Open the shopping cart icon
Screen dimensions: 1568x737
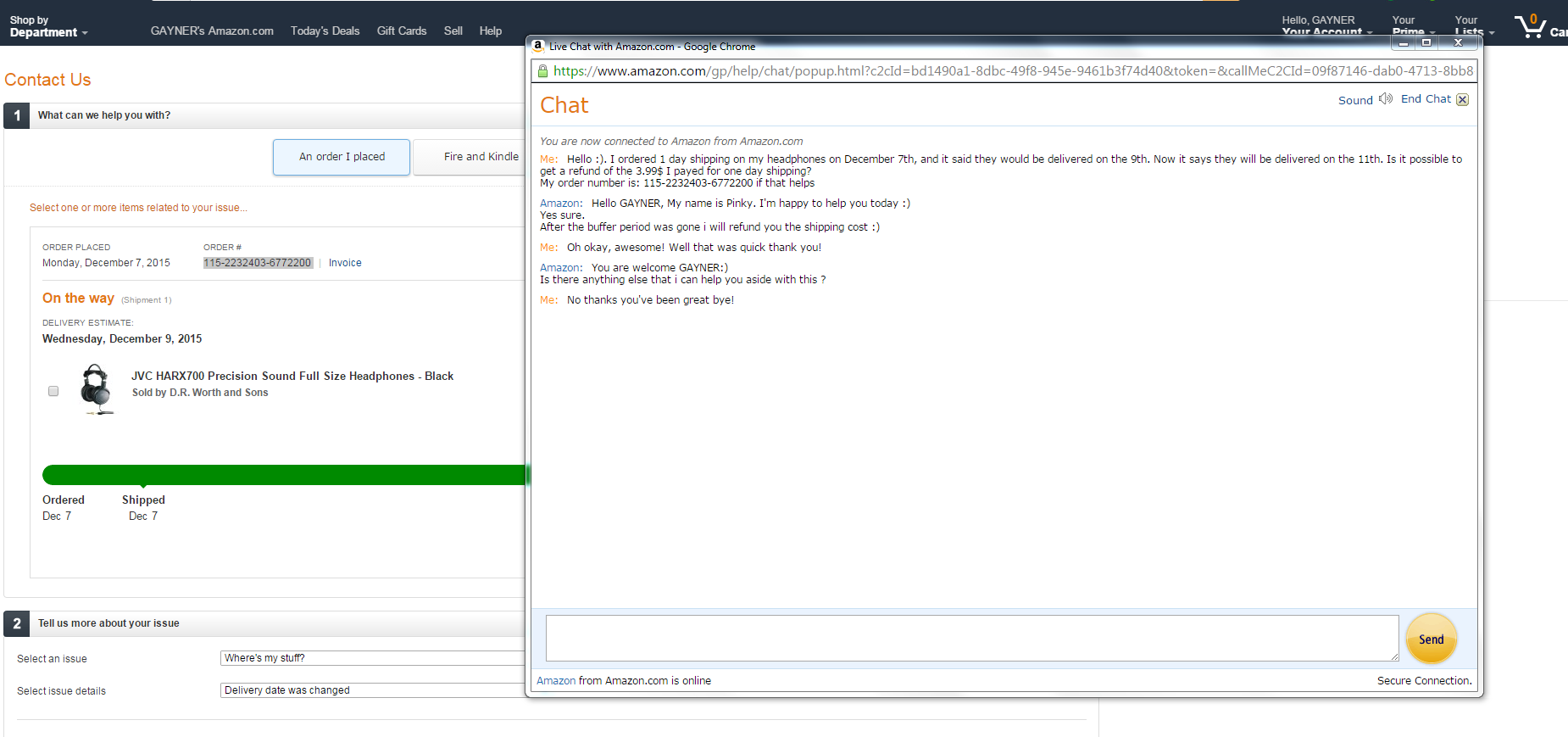(x=1531, y=25)
